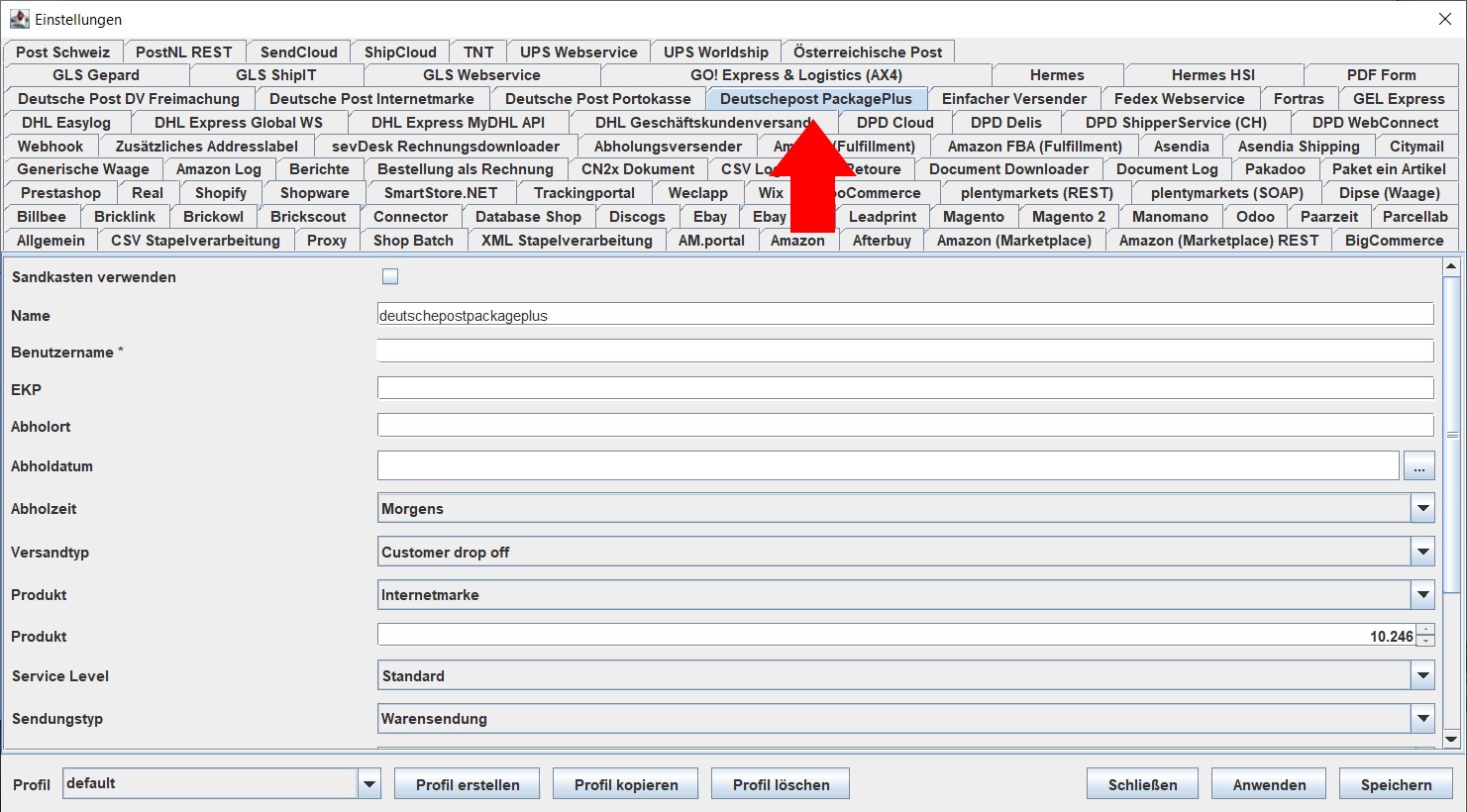Select the Shopify tab
Viewport: 1467px width, 812px height.
pyautogui.click(x=221, y=193)
